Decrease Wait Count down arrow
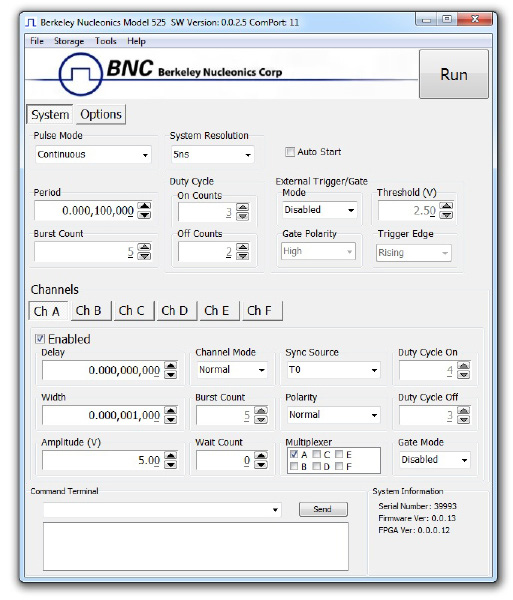The width and height of the screenshot is (513, 600). click(261, 464)
